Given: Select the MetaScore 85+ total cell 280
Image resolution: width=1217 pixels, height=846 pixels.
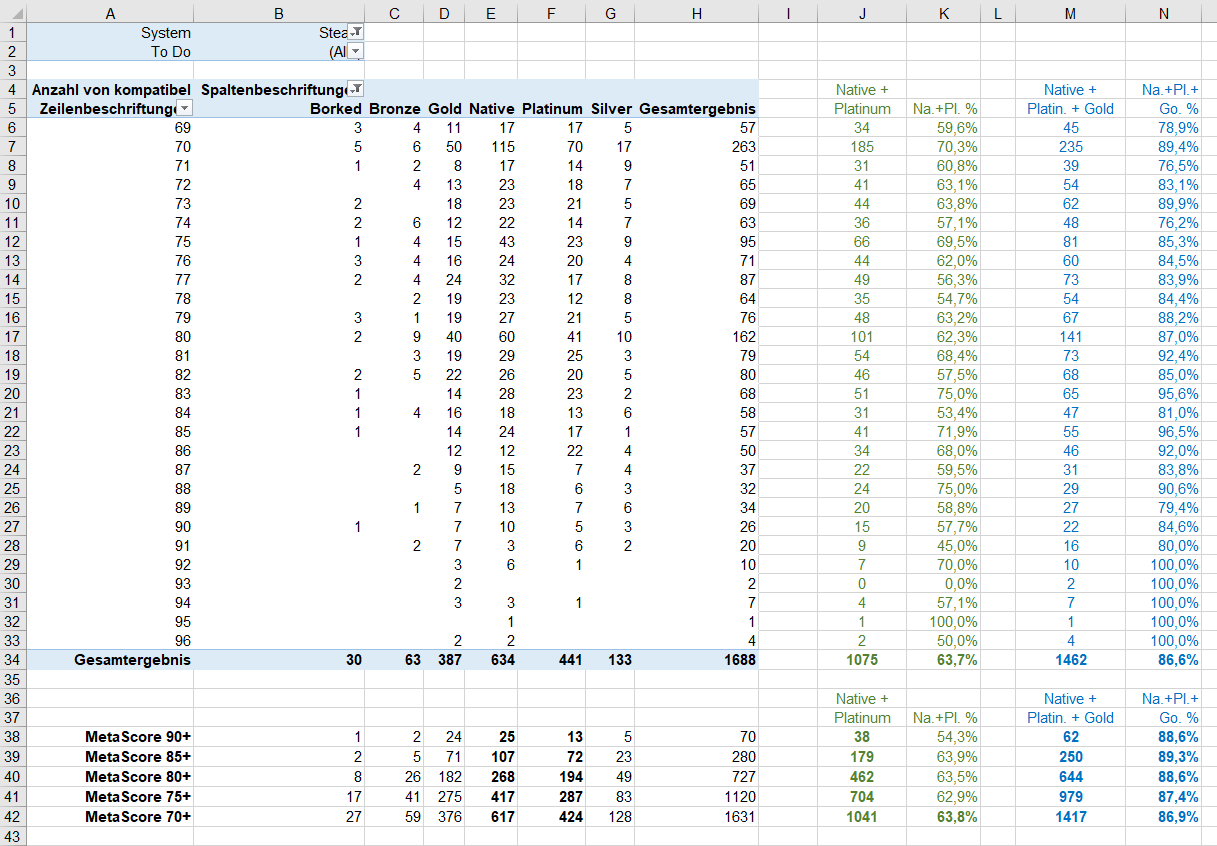Looking at the screenshot, I should (697, 757).
